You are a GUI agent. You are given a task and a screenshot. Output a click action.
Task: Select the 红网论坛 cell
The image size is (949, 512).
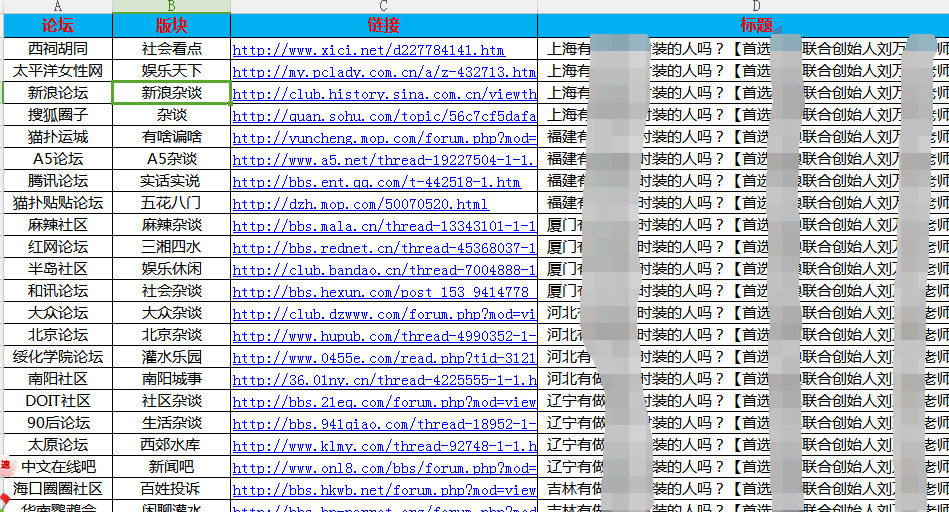[57, 246]
